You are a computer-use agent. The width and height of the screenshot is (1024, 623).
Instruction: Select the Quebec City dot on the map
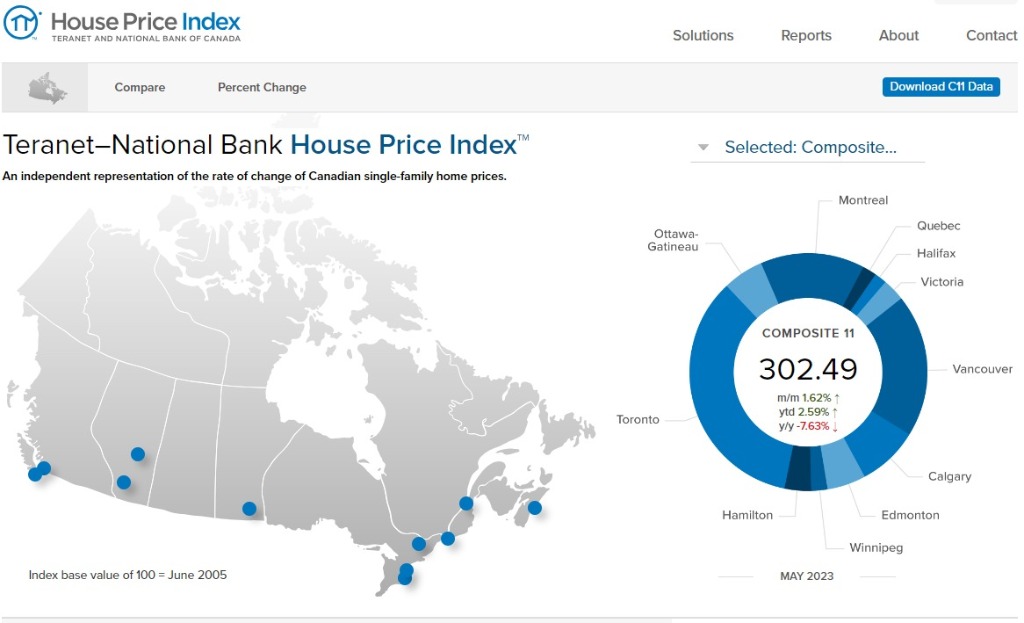tap(466, 503)
